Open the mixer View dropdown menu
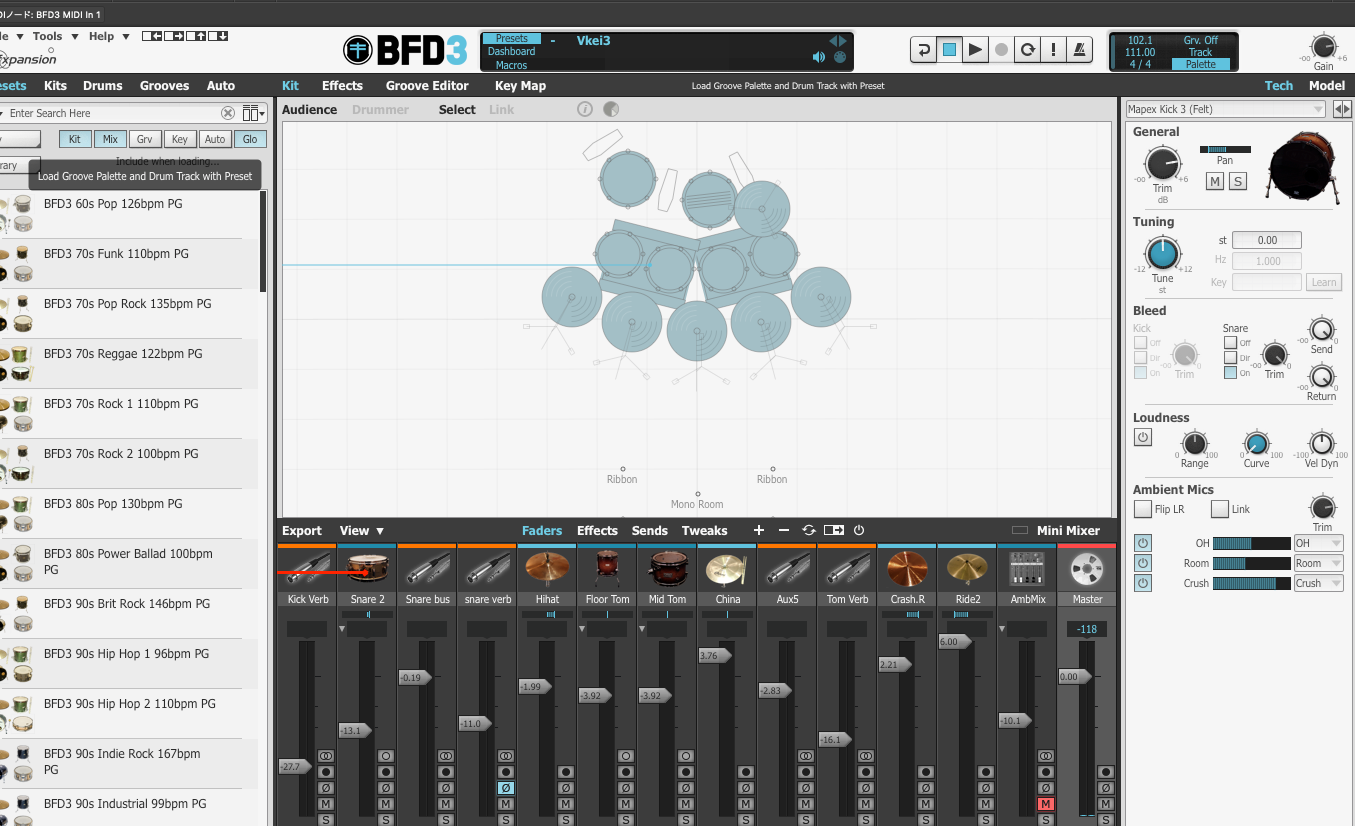 point(362,531)
